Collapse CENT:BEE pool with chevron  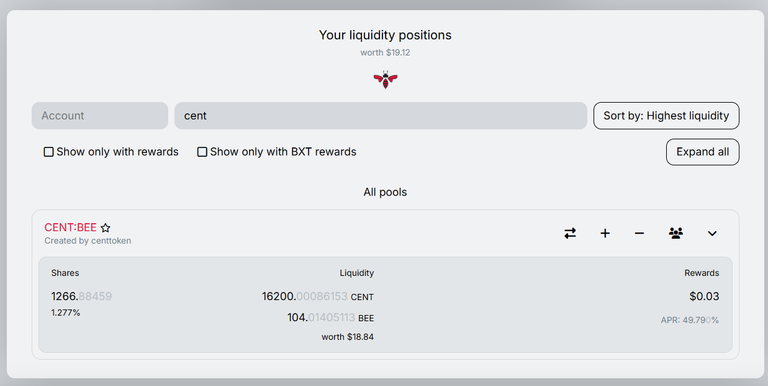pyautogui.click(x=712, y=234)
